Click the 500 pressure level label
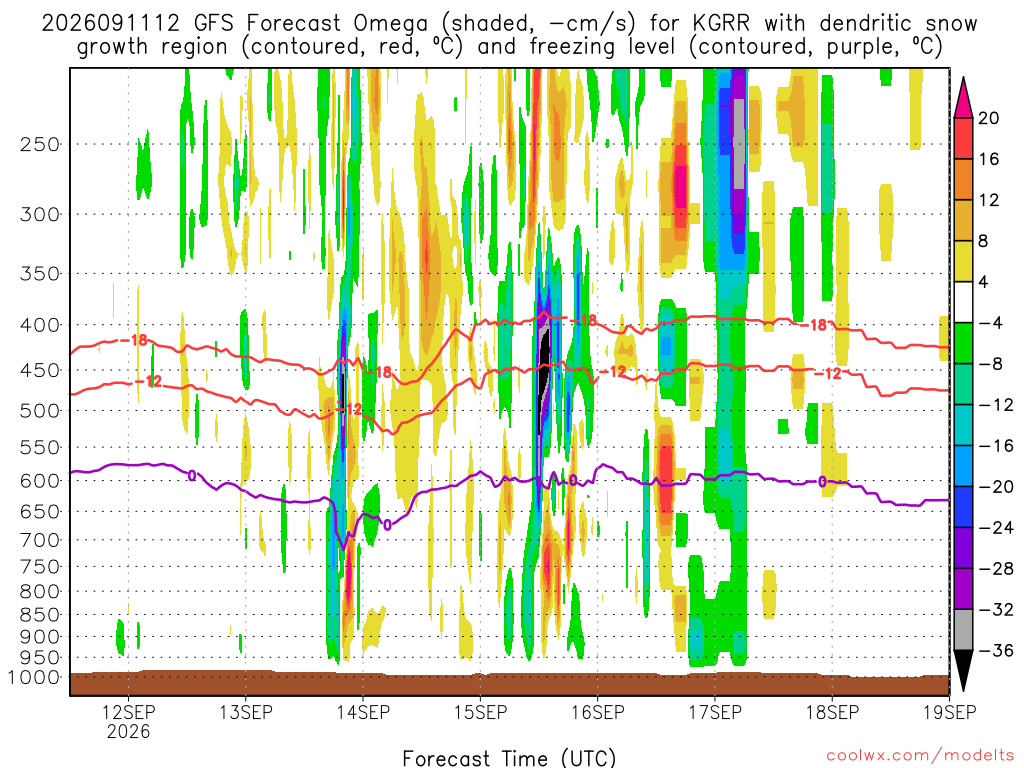This screenshot has width=1024, height=768. click(x=40, y=411)
